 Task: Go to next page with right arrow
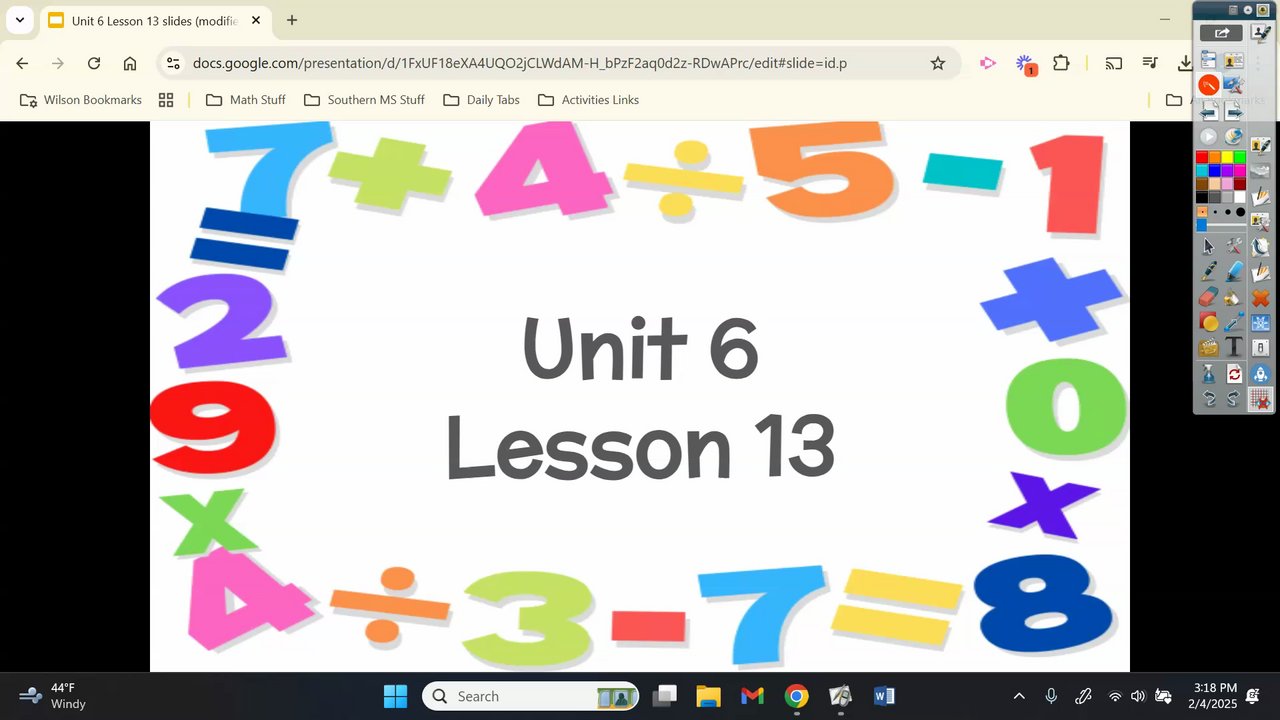[x=1234, y=111]
